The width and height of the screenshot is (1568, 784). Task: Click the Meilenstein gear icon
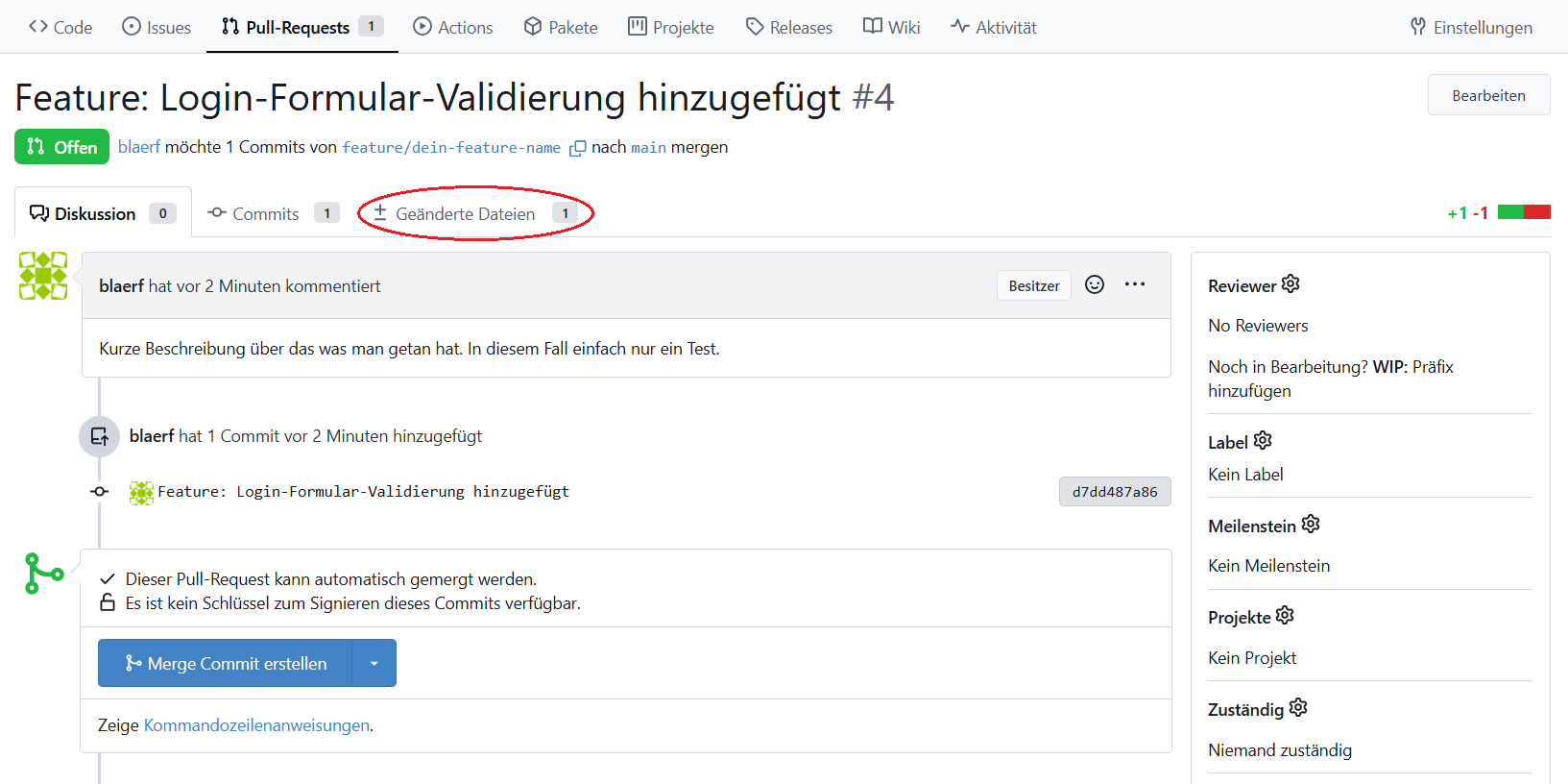pos(1311,525)
